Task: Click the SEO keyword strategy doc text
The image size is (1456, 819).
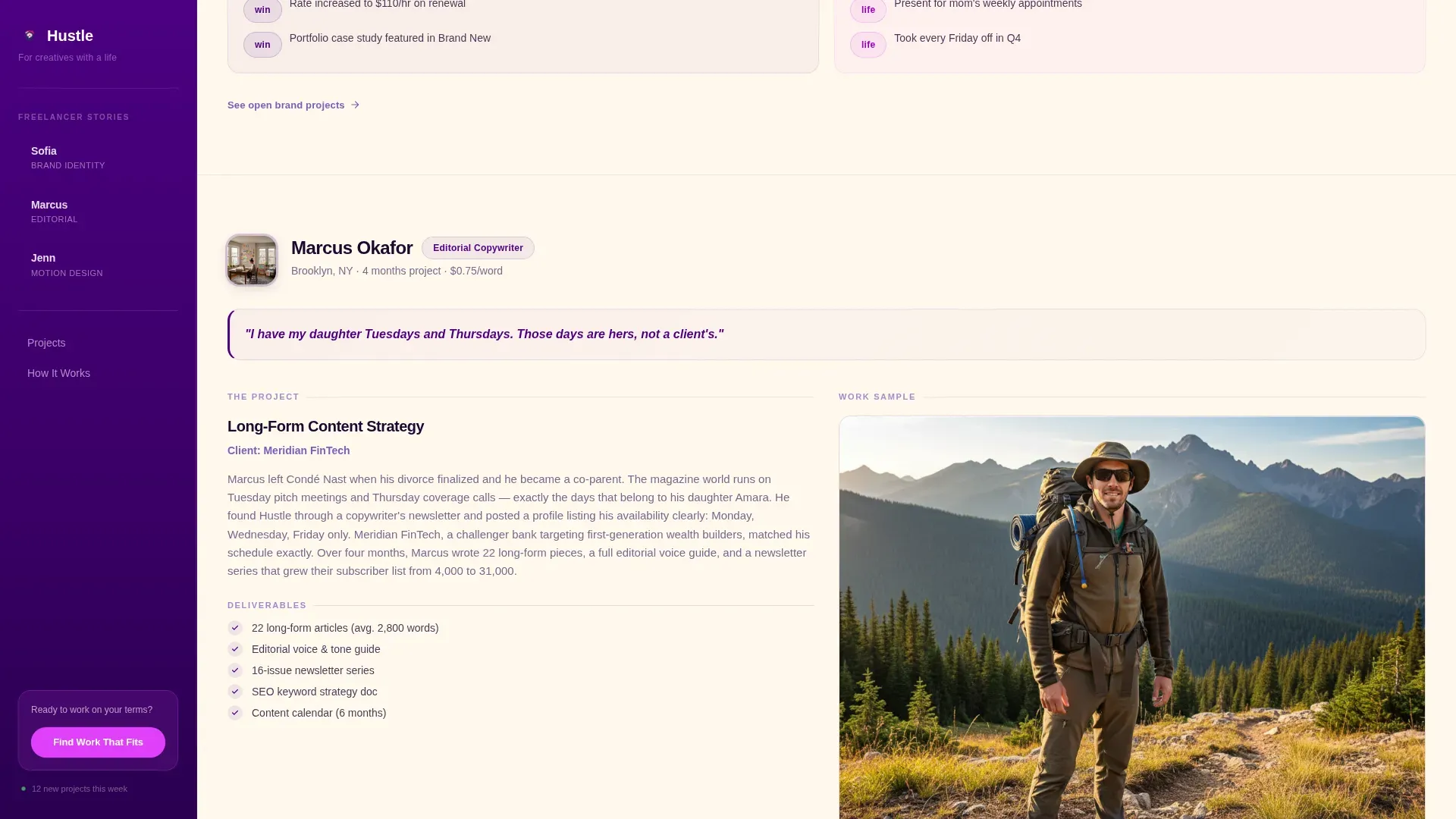Action: click(315, 692)
